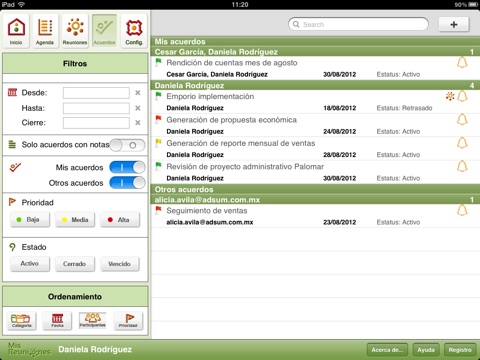
Task: Filter by Baja priority
Action: click(x=30, y=220)
